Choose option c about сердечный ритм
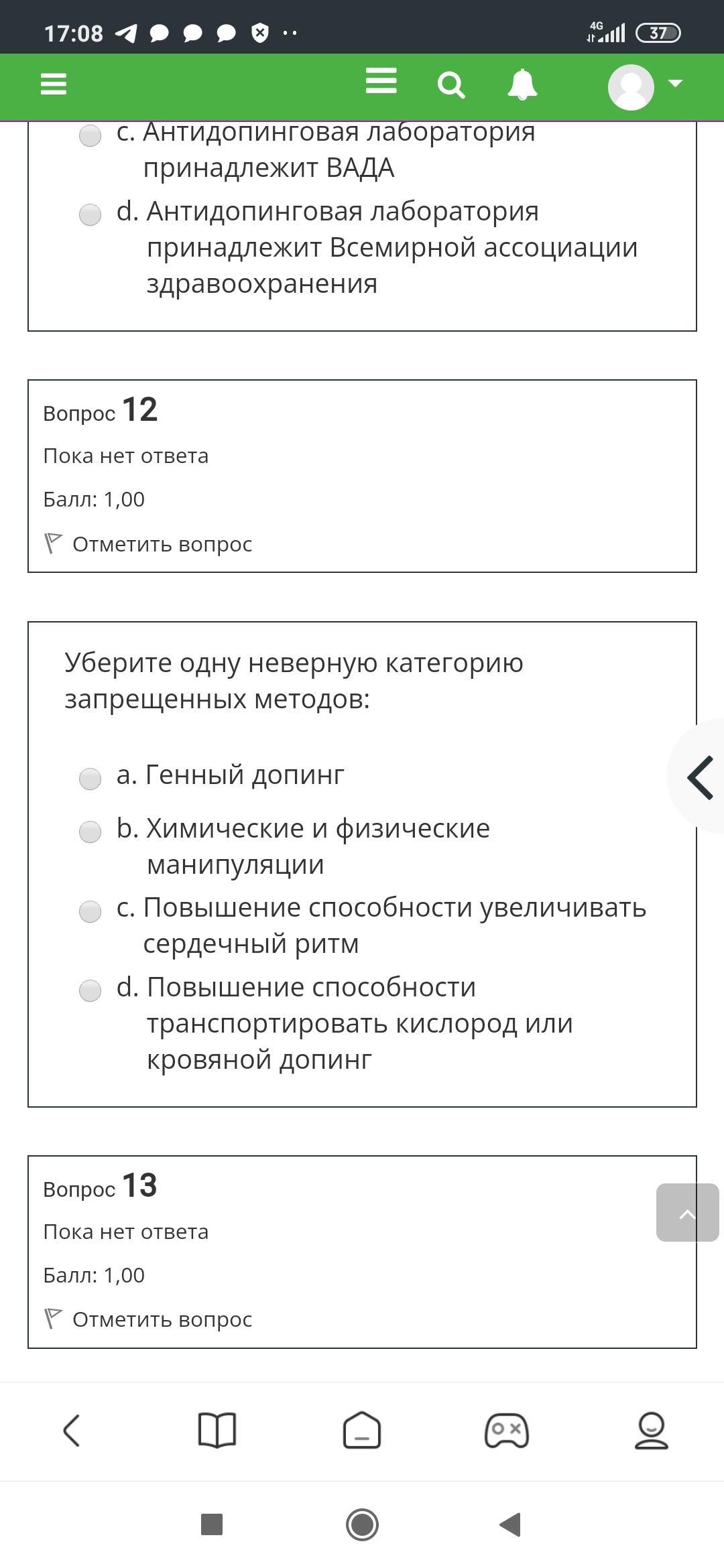Image resolution: width=724 pixels, height=1568 pixels. tap(90, 911)
